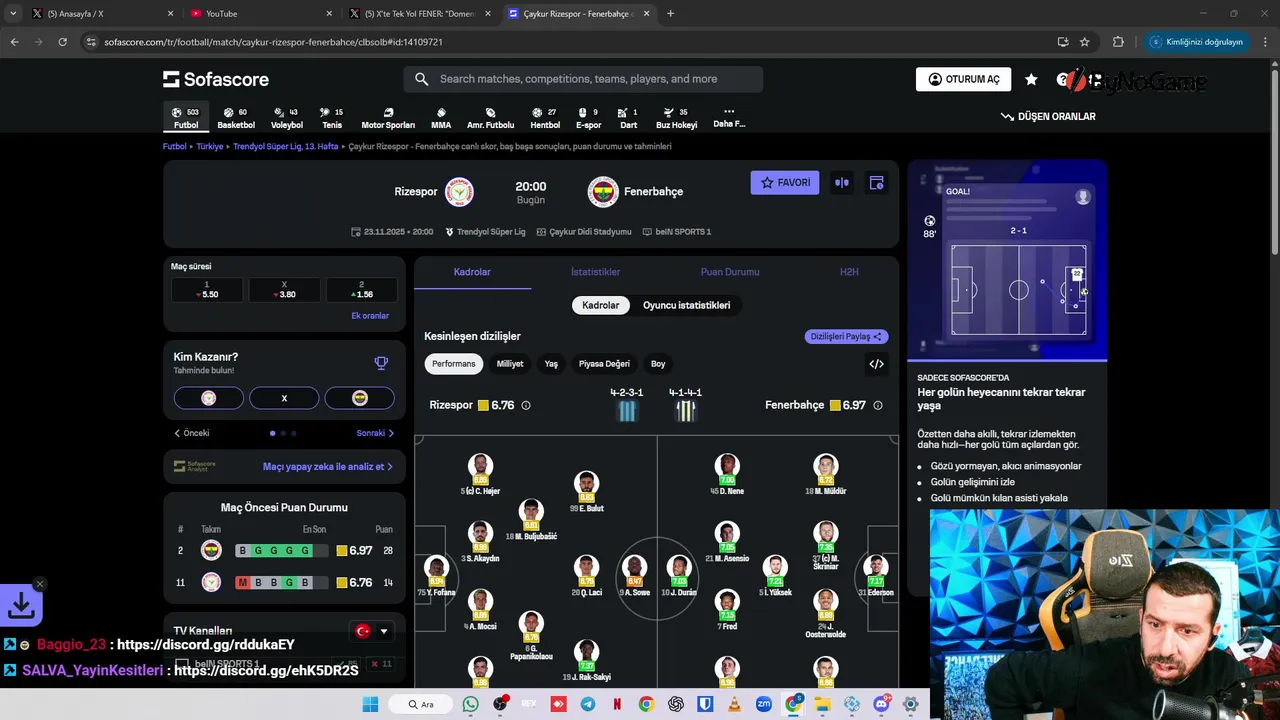Select the Milliyet lineup filter
The height and width of the screenshot is (720, 1280).
510,364
